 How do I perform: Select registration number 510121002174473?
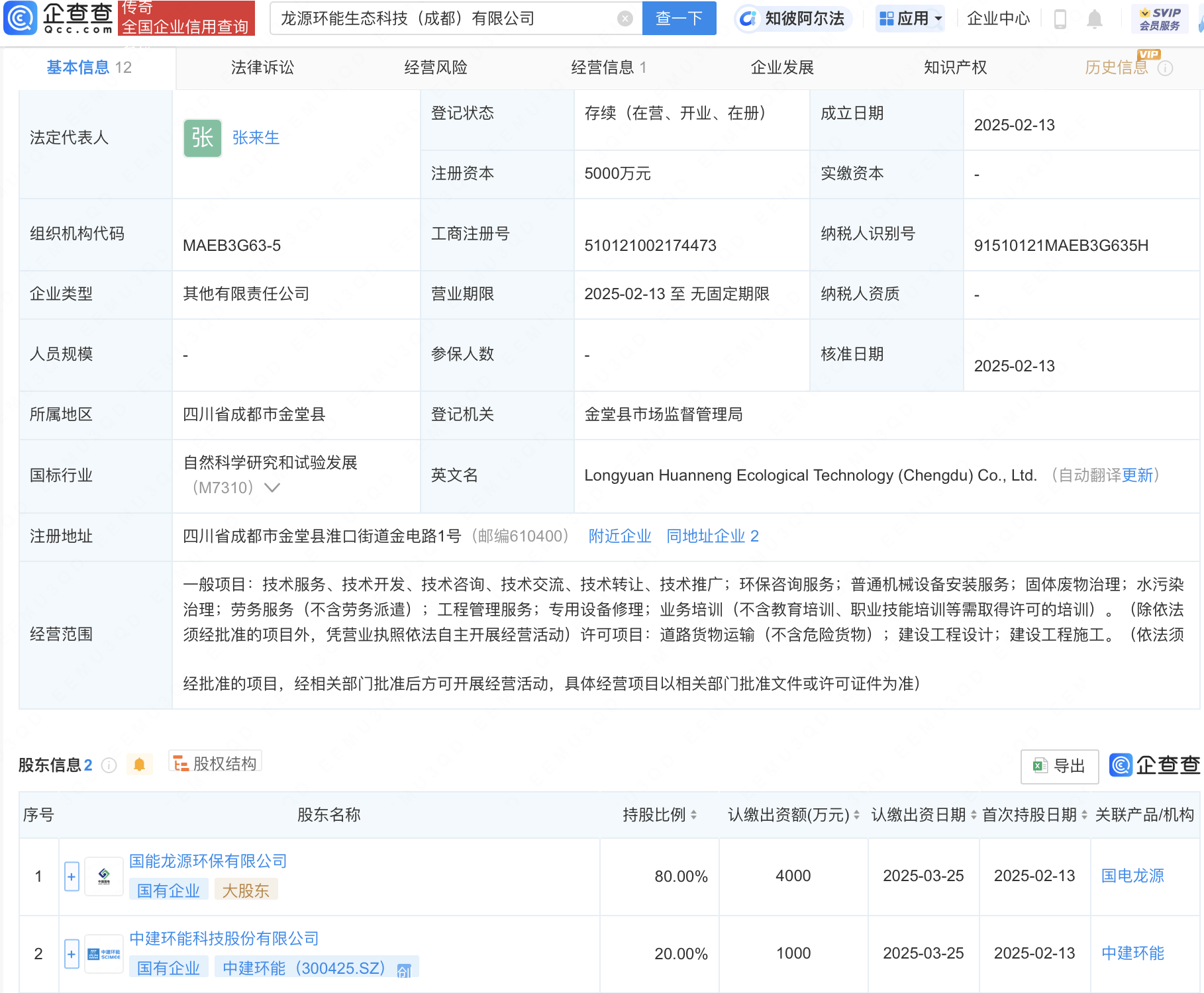650,246
